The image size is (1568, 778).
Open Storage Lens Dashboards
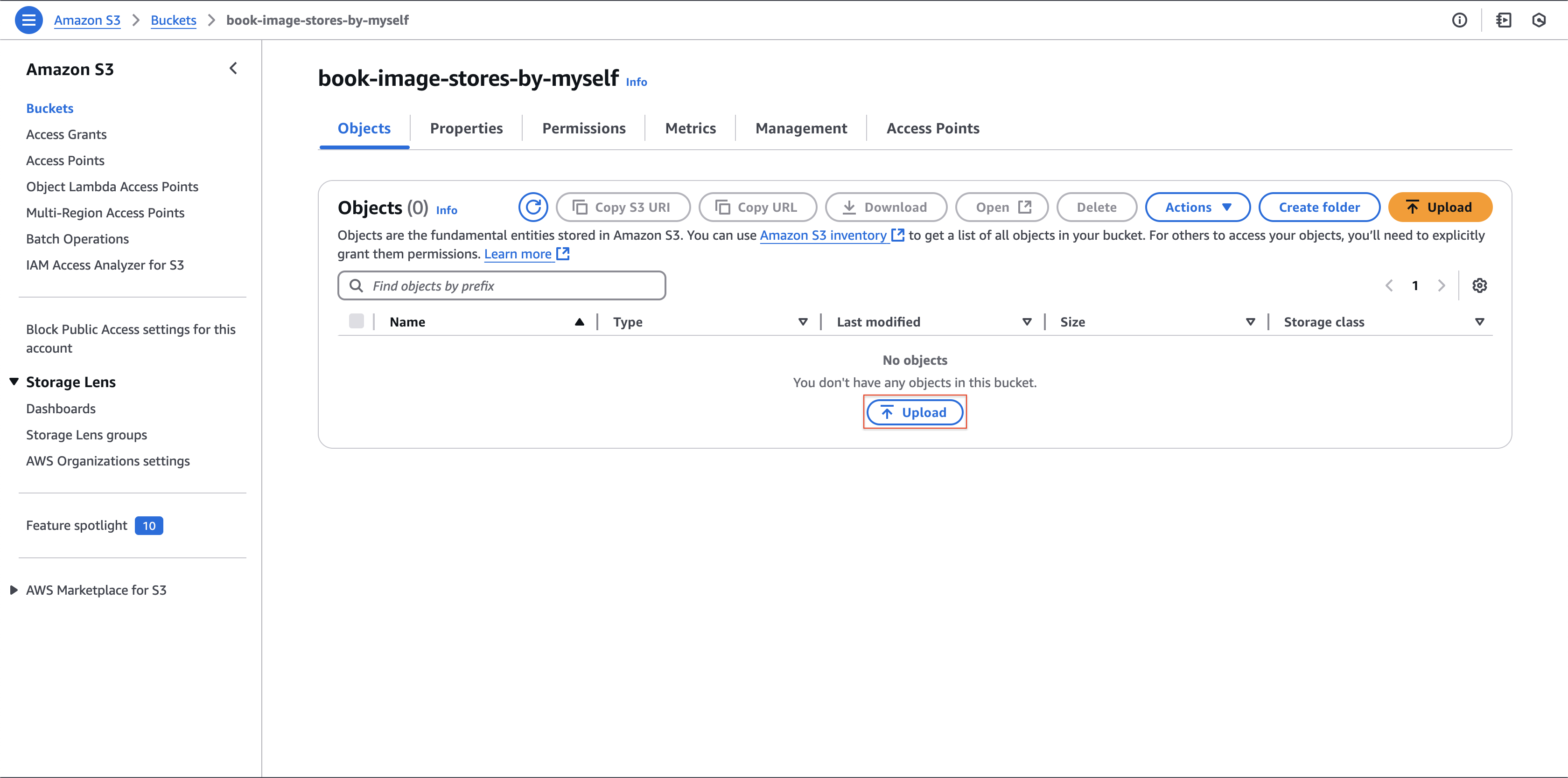(x=61, y=409)
